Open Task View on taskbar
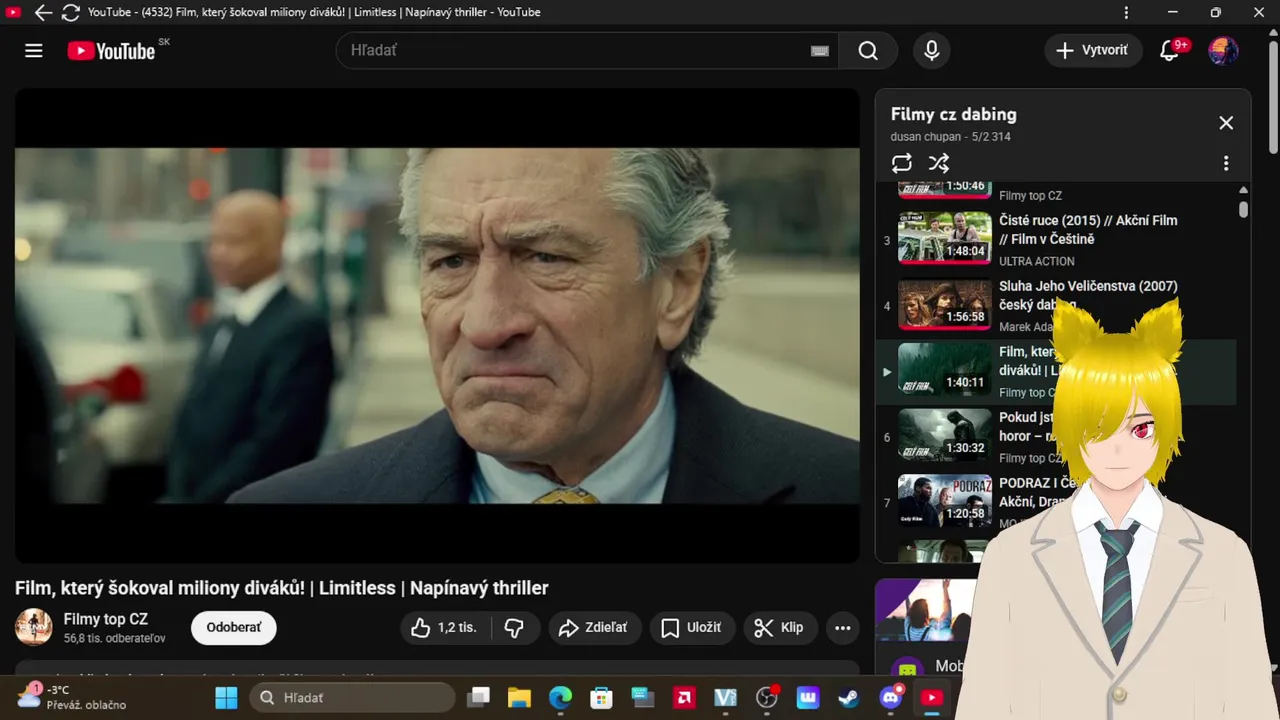The height and width of the screenshot is (720, 1280). coord(479,697)
